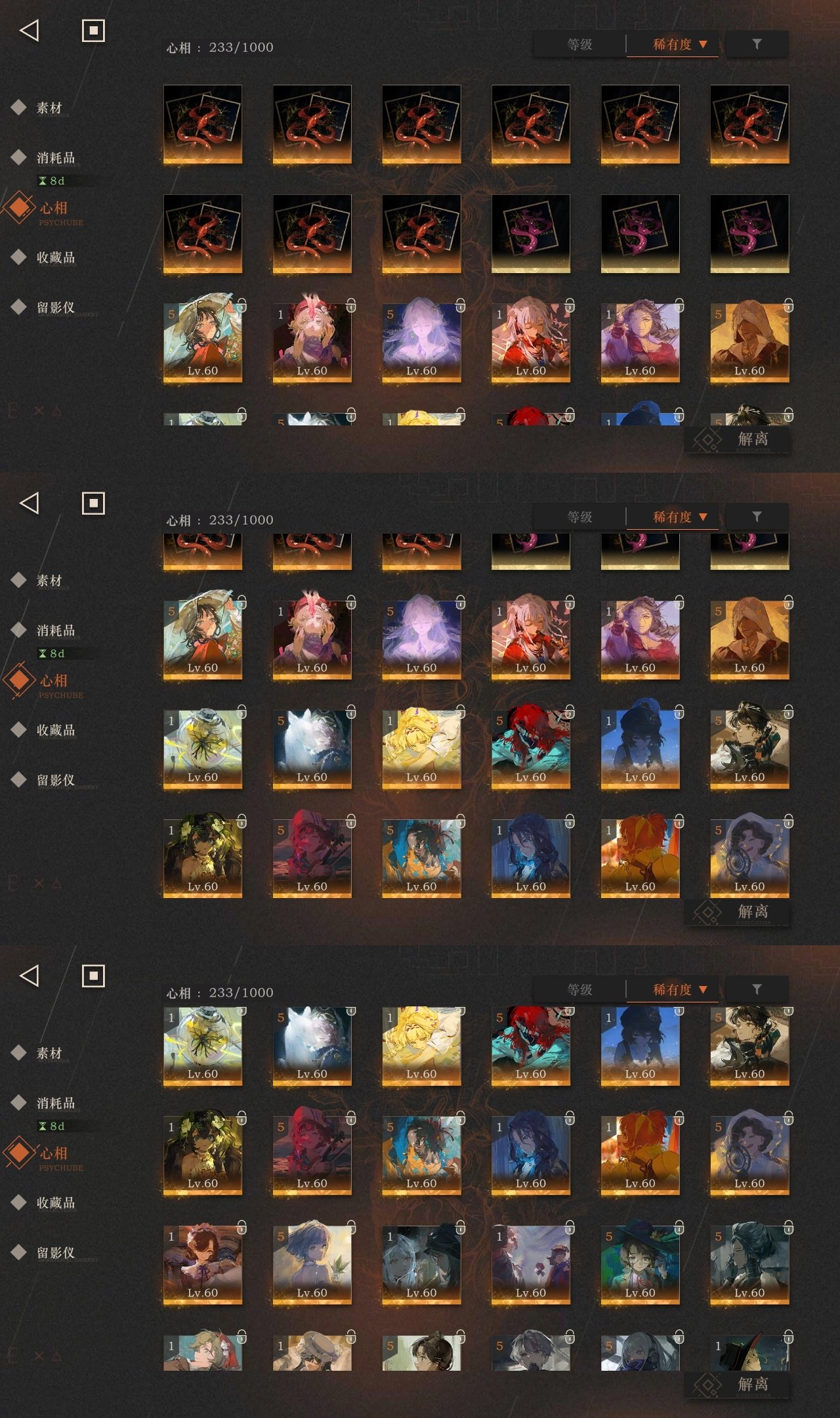840x1418 pixels.
Task: Switch to 消耗品 tab in bottom screenshot
Action: click(x=56, y=1103)
